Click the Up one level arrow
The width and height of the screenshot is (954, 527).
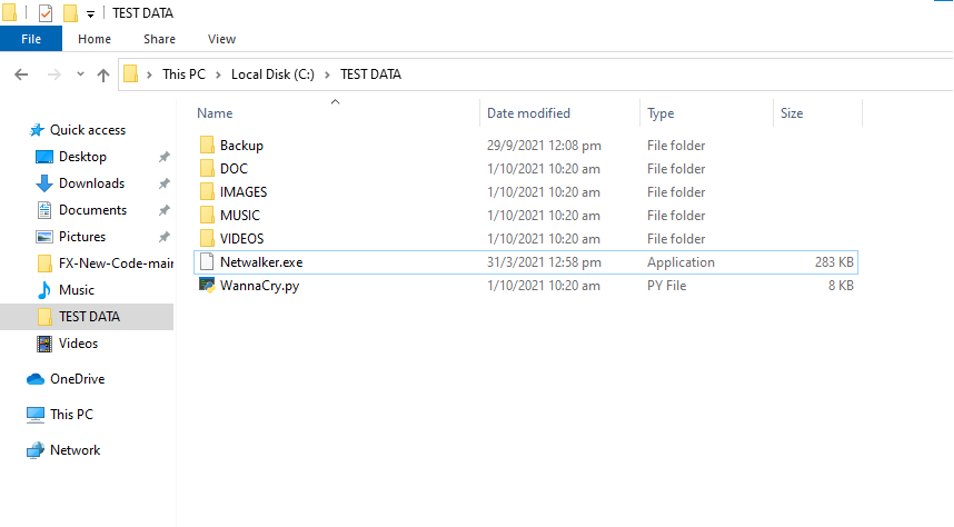coord(103,75)
